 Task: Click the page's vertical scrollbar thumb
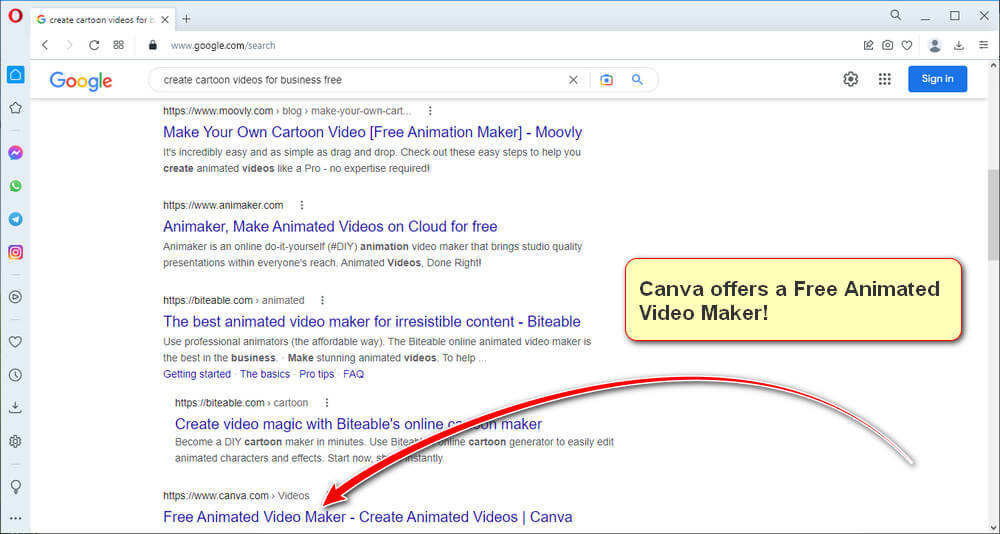[x=994, y=214]
